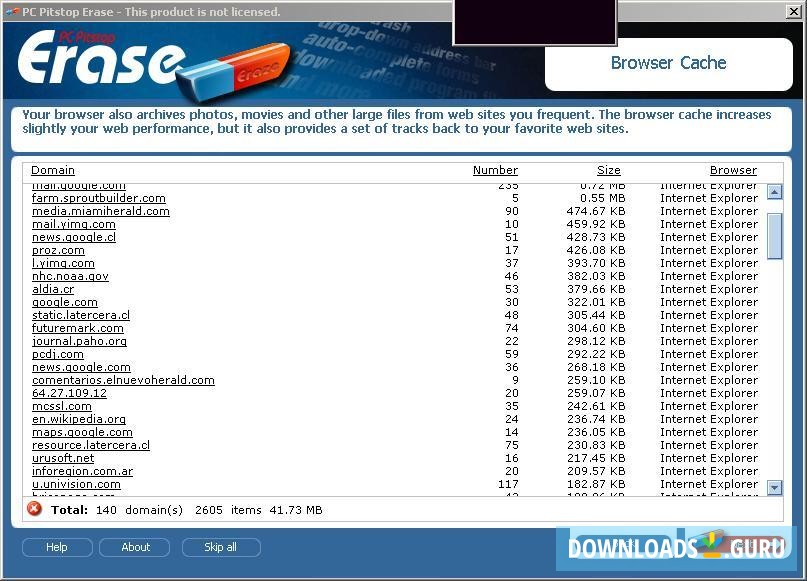The height and width of the screenshot is (581, 807).
Task: Select the static.latercera.cl entry
Action: tap(81, 315)
